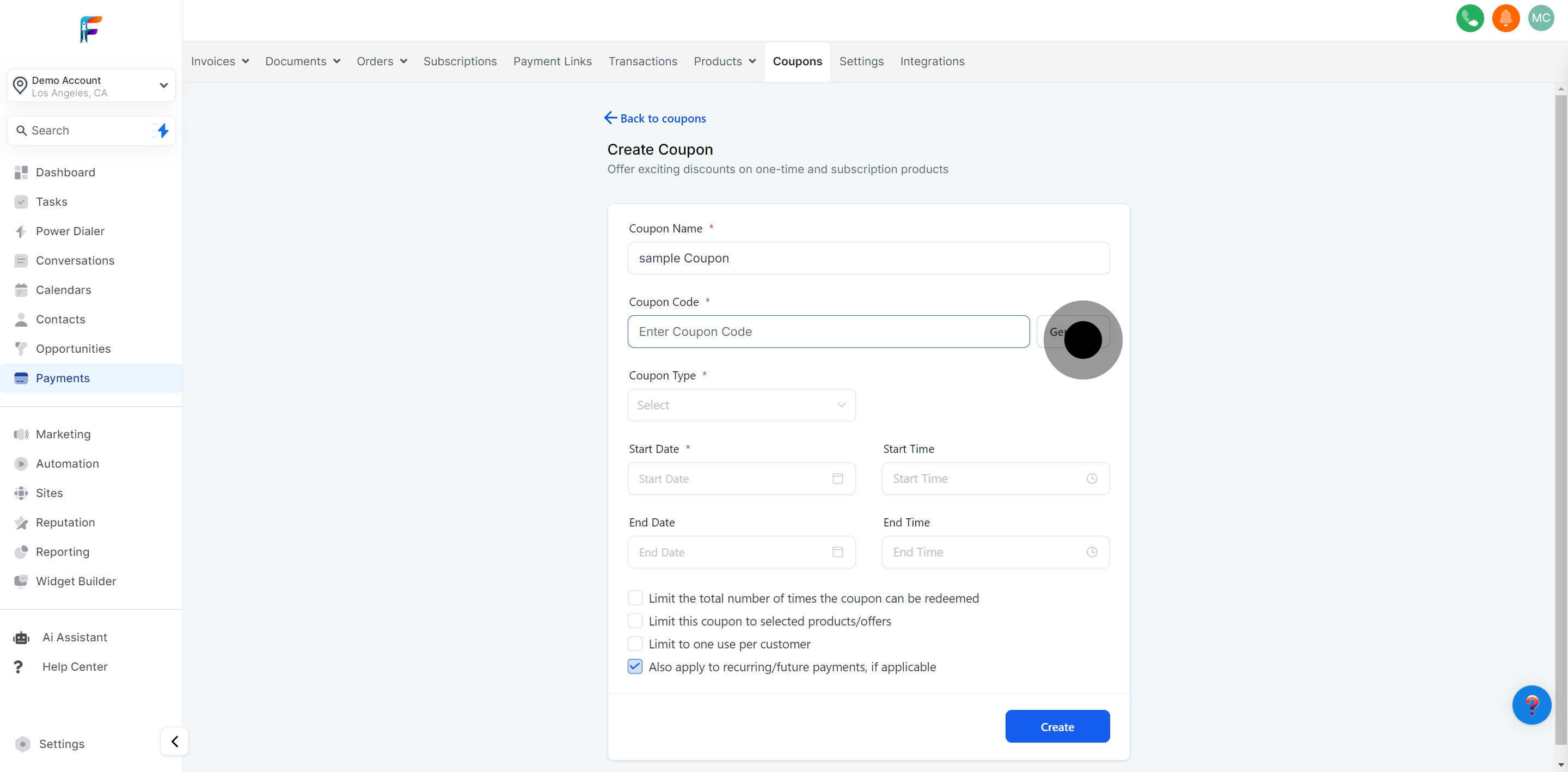Open the Ai Assistant robot icon

pos(21,638)
